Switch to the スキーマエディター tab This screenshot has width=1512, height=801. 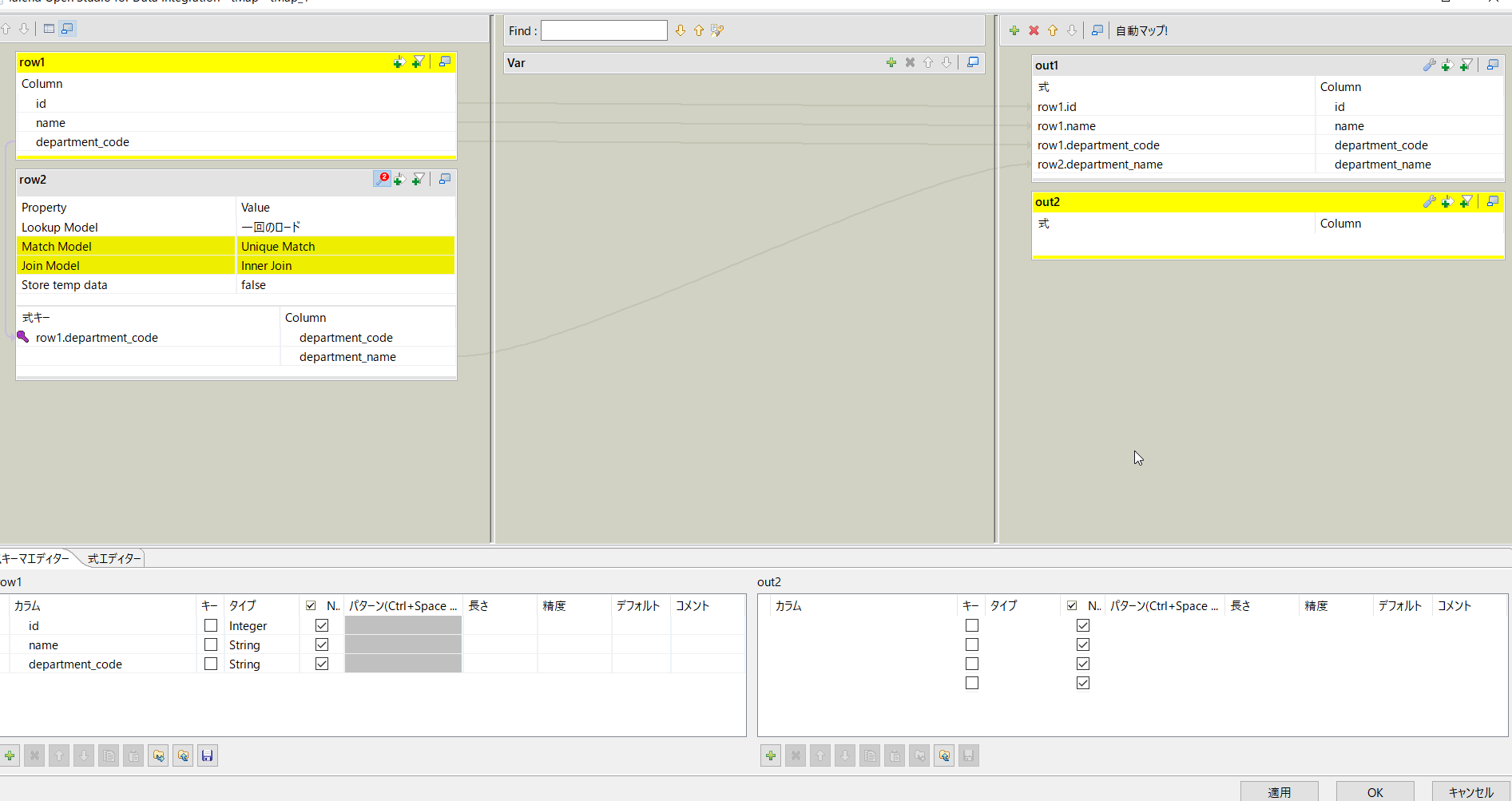point(37,558)
